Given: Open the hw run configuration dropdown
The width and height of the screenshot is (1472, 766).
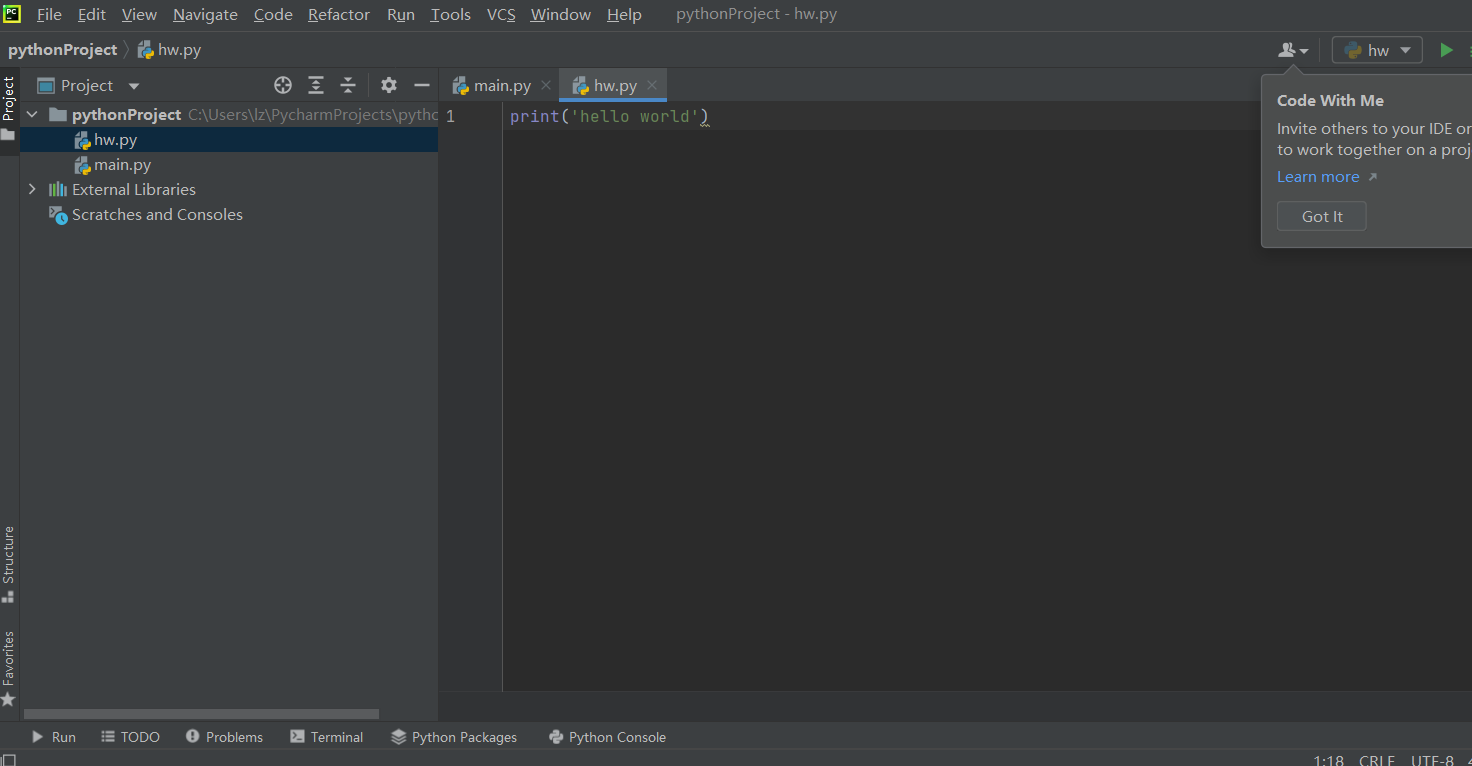Looking at the screenshot, I should point(1377,50).
